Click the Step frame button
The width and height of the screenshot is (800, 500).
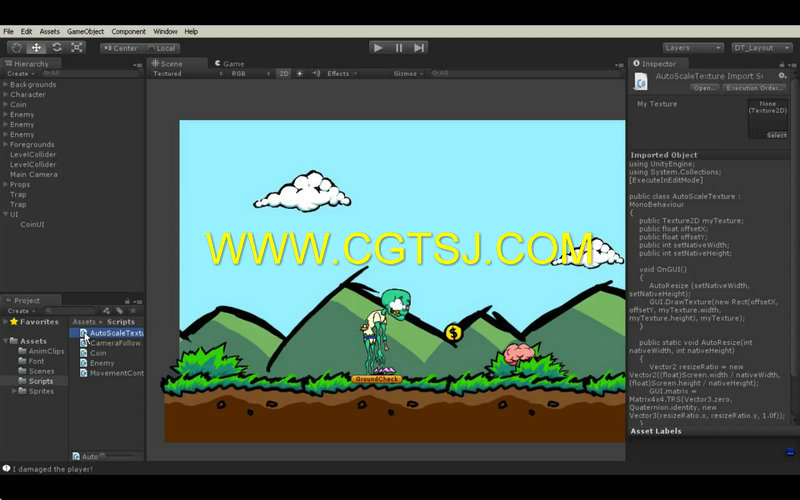click(x=418, y=47)
